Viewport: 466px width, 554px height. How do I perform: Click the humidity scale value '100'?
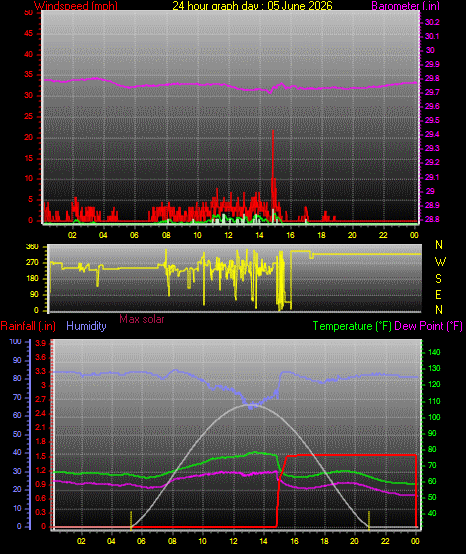(x=15, y=341)
